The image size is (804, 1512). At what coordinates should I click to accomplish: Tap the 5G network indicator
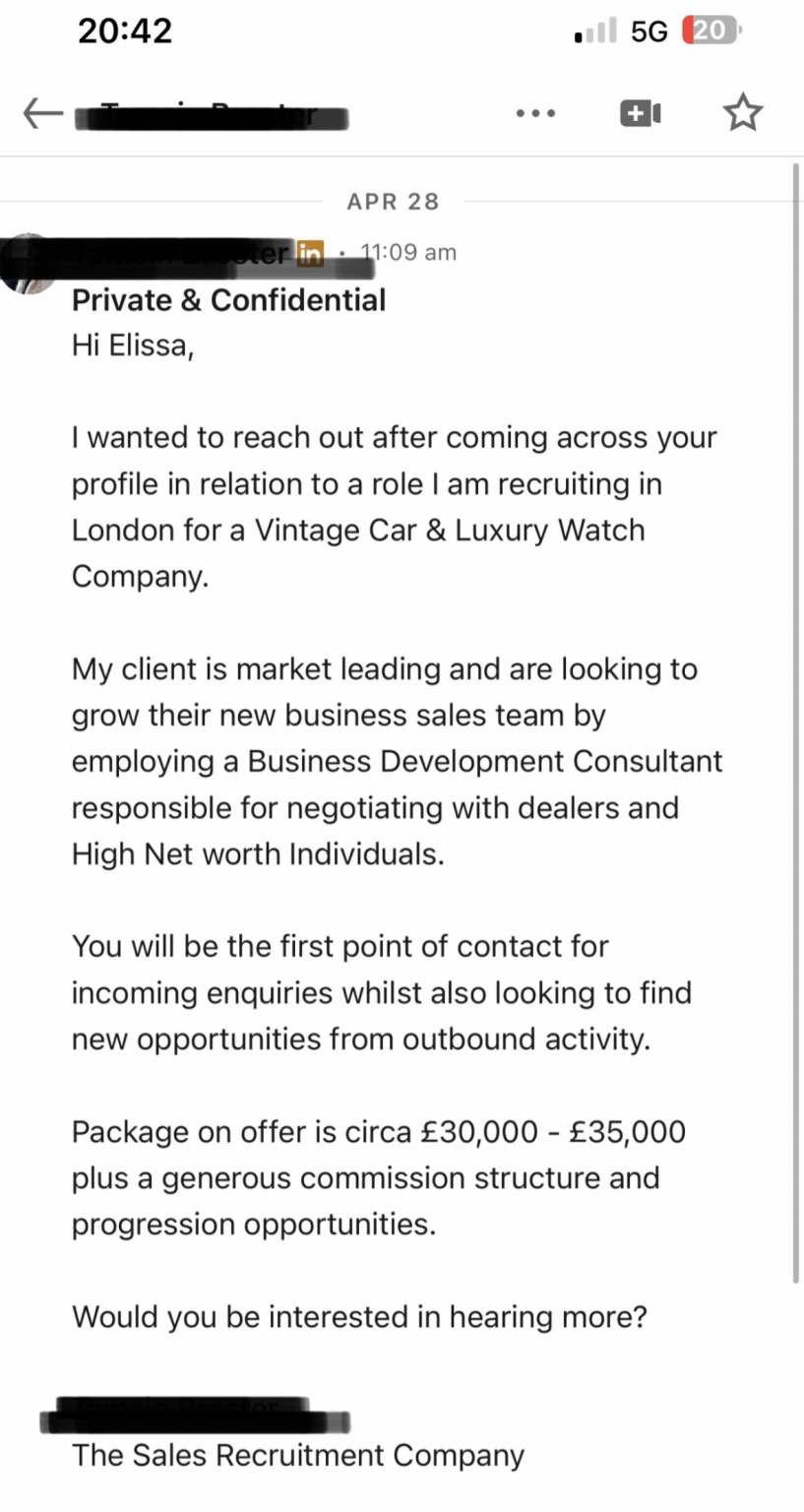pyautogui.click(x=649, y=31)
